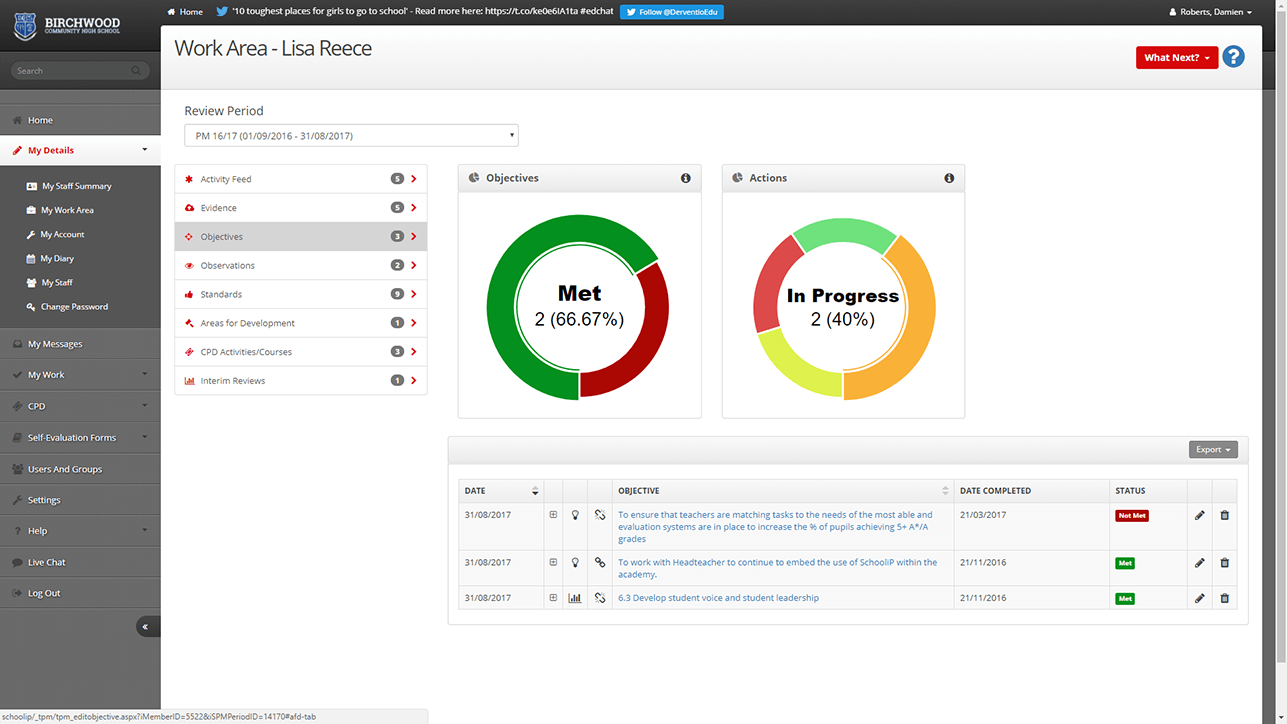Open Settings in the sidebar

pyautogui.click(x=80, y=500)
